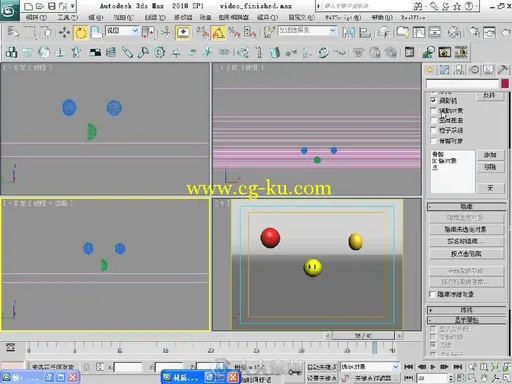Click the Open file icon in title bar
512x384 pixels.
(x=40, y=6)
